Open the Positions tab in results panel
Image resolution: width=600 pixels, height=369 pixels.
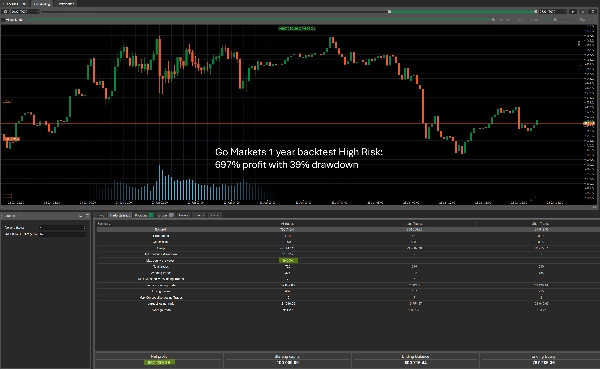coord(143,215)
